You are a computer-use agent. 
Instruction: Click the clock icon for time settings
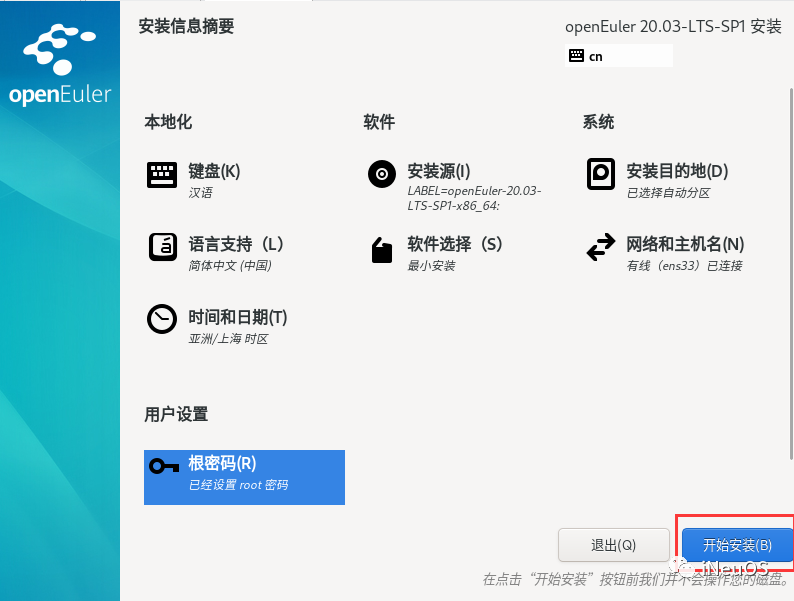pyautogui.click(x=162, y=319)
